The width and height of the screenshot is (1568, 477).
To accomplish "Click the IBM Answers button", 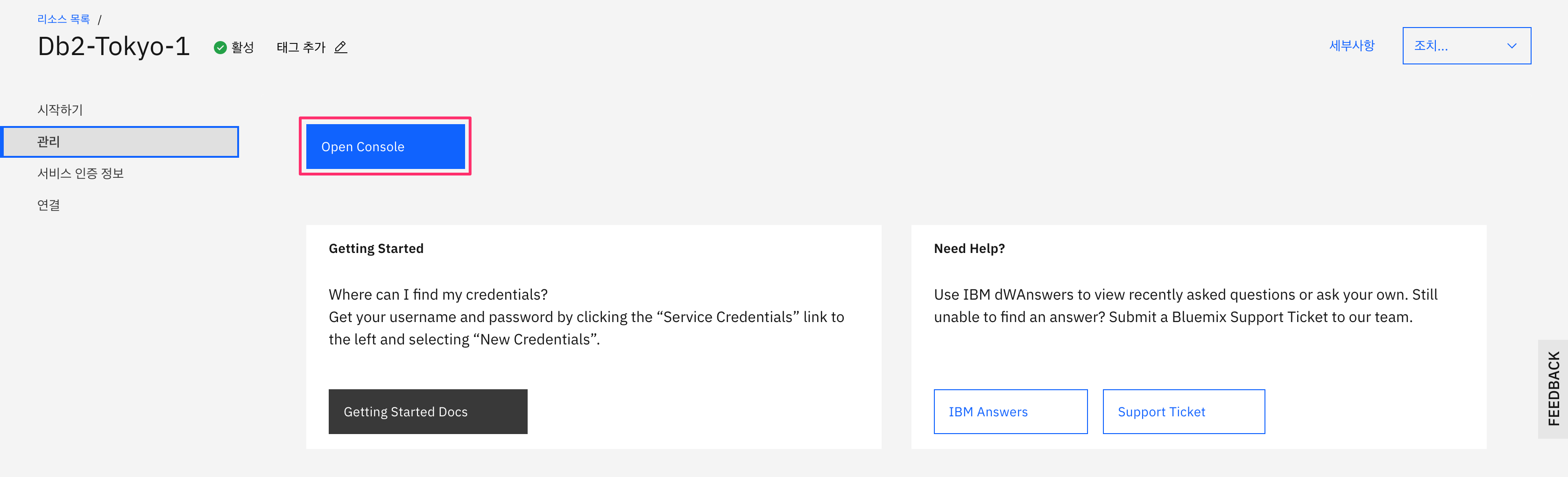I will (x=1010, y=412).
